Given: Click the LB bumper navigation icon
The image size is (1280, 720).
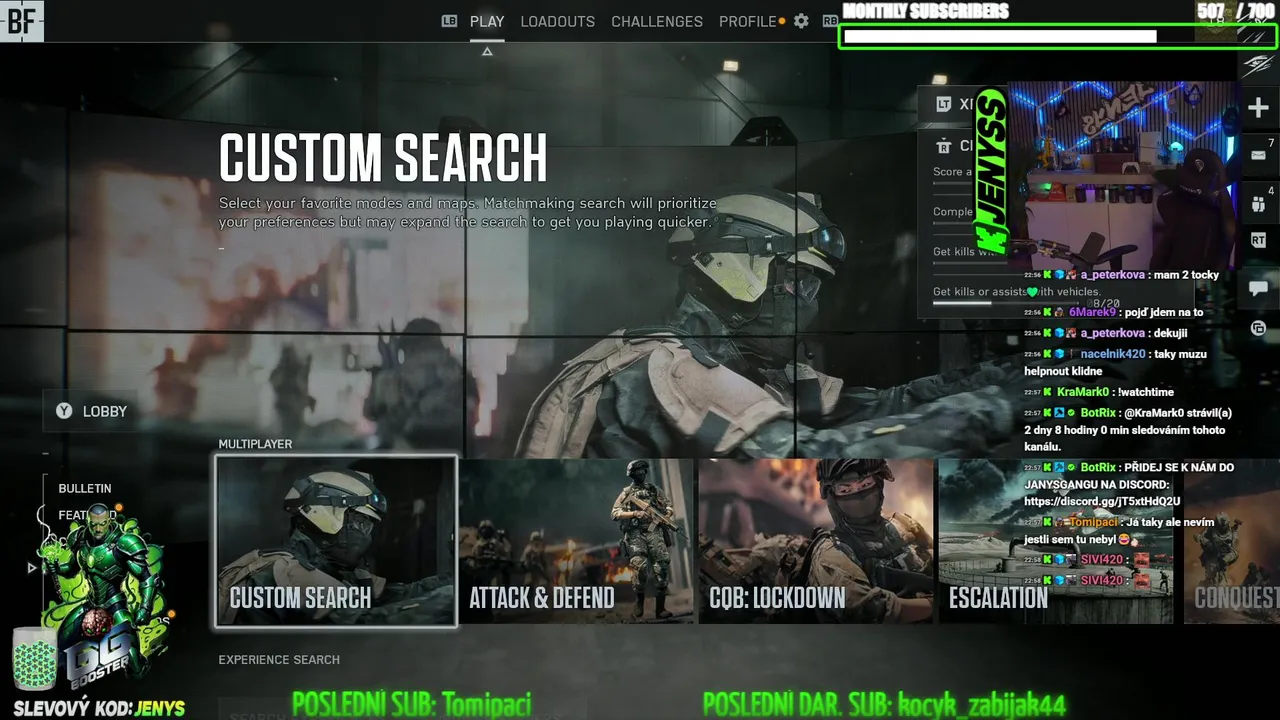Looking at the screenshot, I should pos(449,21).
